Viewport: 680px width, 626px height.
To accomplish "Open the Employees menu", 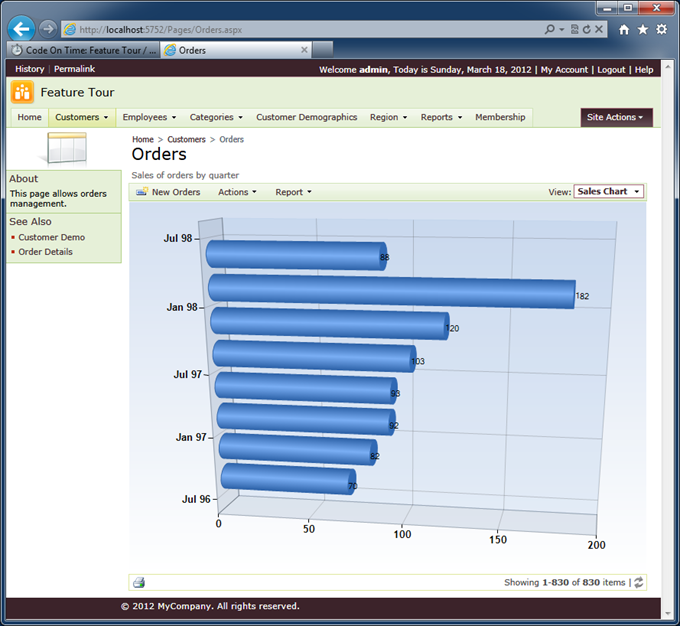I will [149, 117].
